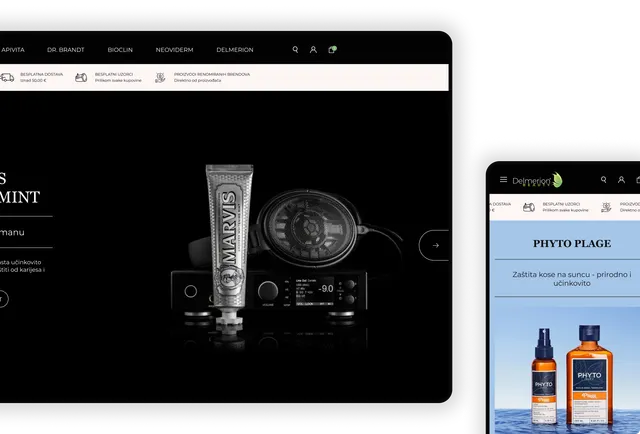This screenshot has height=434, width=640.
Task: Click the renowned brands icon in desktop info bar
Action: (160, 77)
